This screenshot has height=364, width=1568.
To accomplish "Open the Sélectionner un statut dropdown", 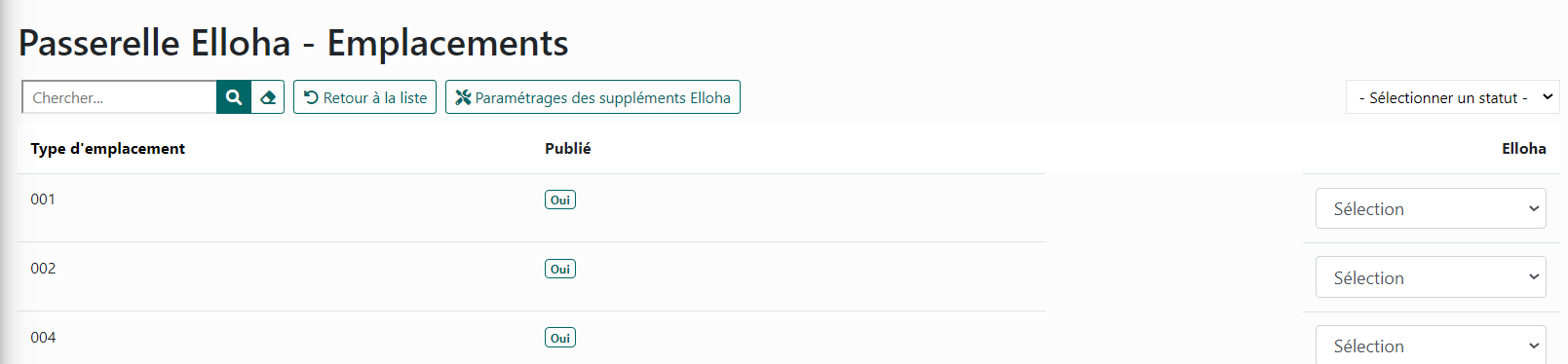I will tap(1453, 97).
